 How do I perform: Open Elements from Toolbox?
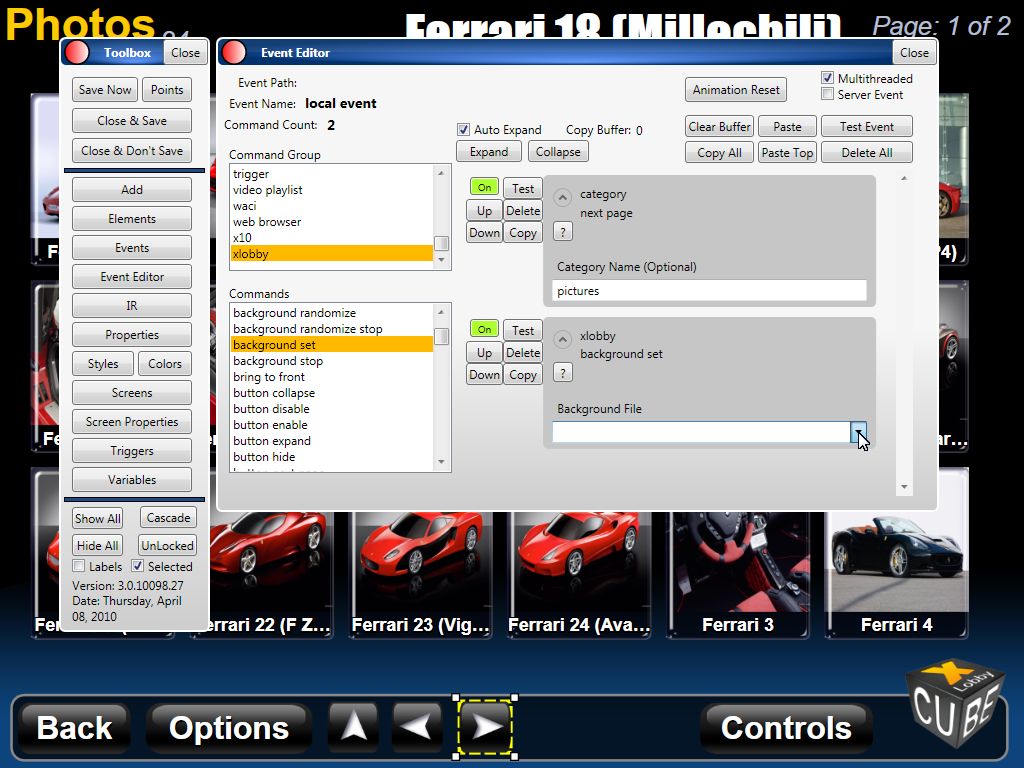(132, 219)
